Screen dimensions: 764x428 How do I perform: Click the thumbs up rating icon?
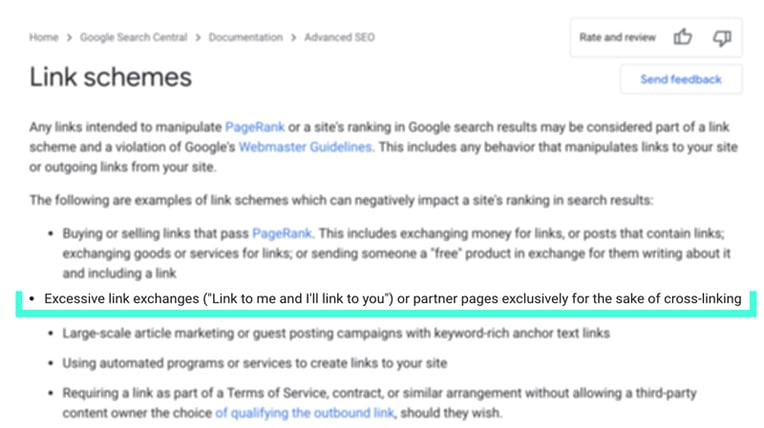coord(683,37)
